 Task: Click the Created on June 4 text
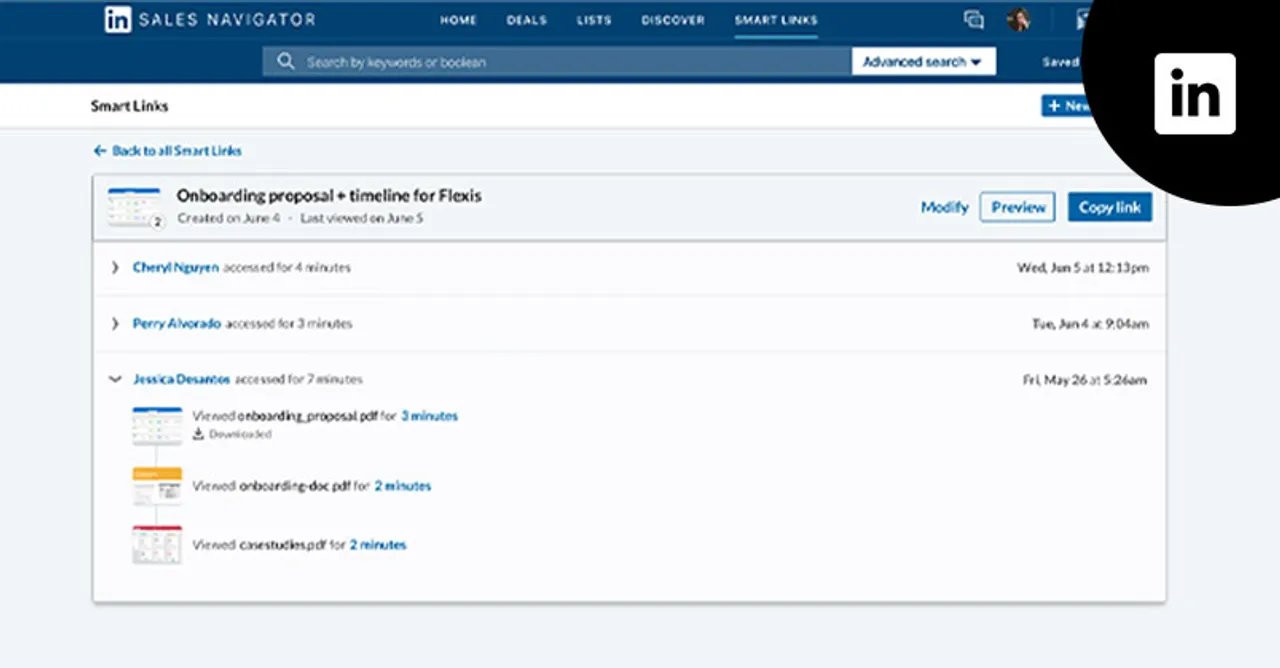coord(229,218)
